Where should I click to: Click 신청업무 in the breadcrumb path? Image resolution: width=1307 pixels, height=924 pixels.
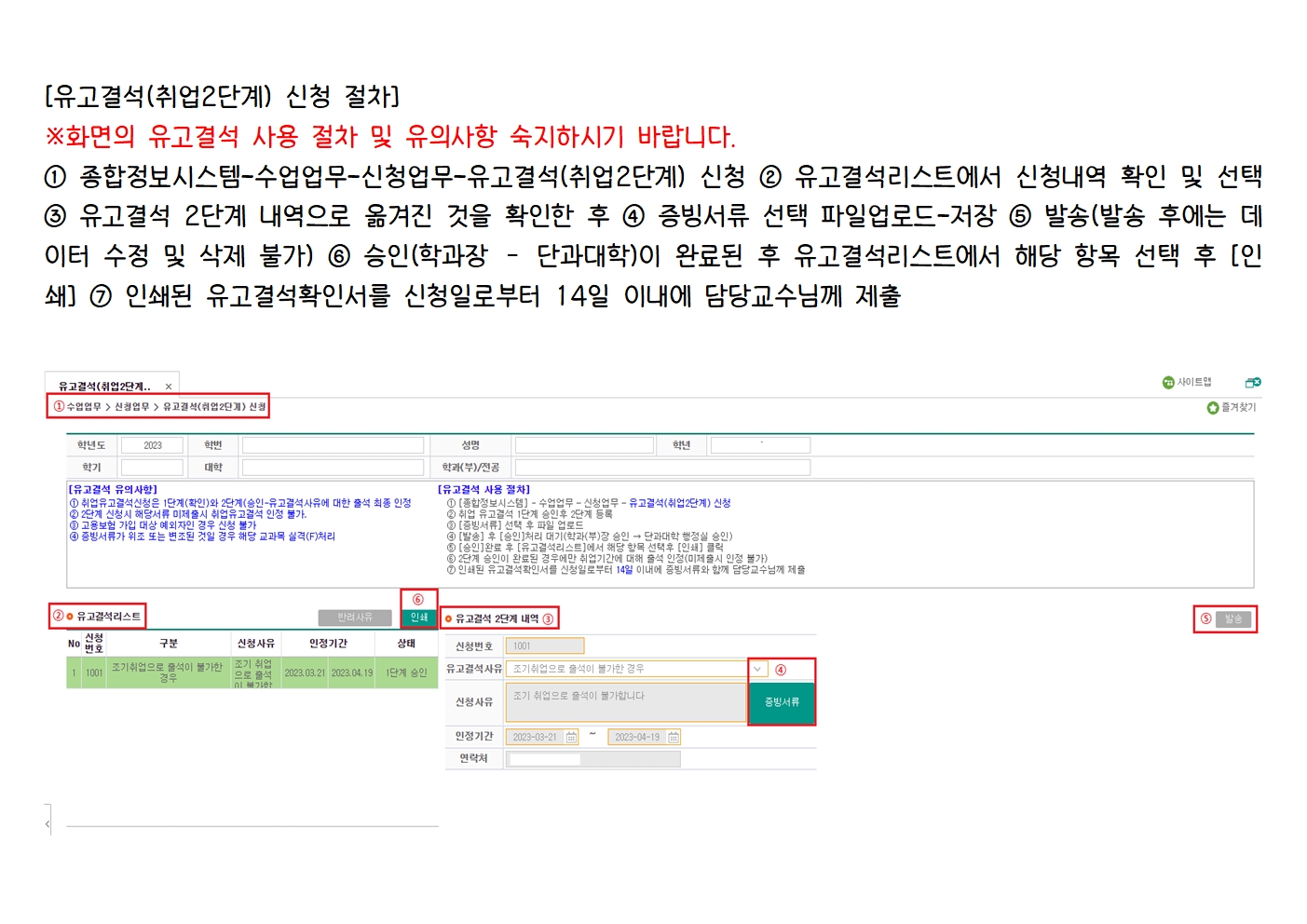coord(131,407)
